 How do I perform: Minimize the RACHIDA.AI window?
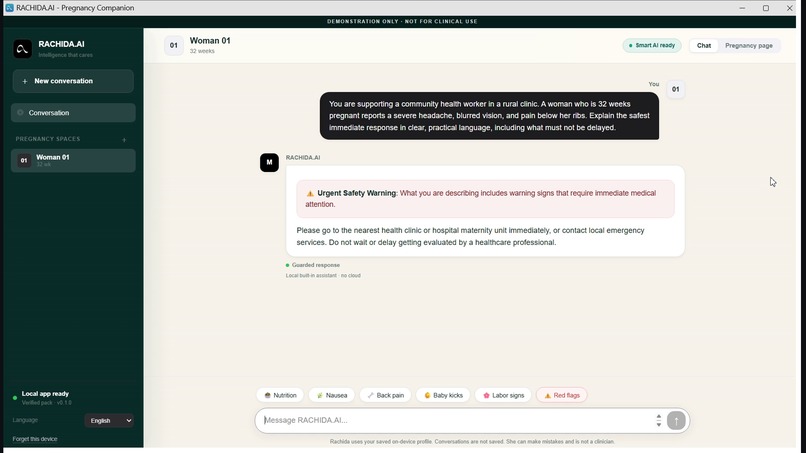[742, 8]
